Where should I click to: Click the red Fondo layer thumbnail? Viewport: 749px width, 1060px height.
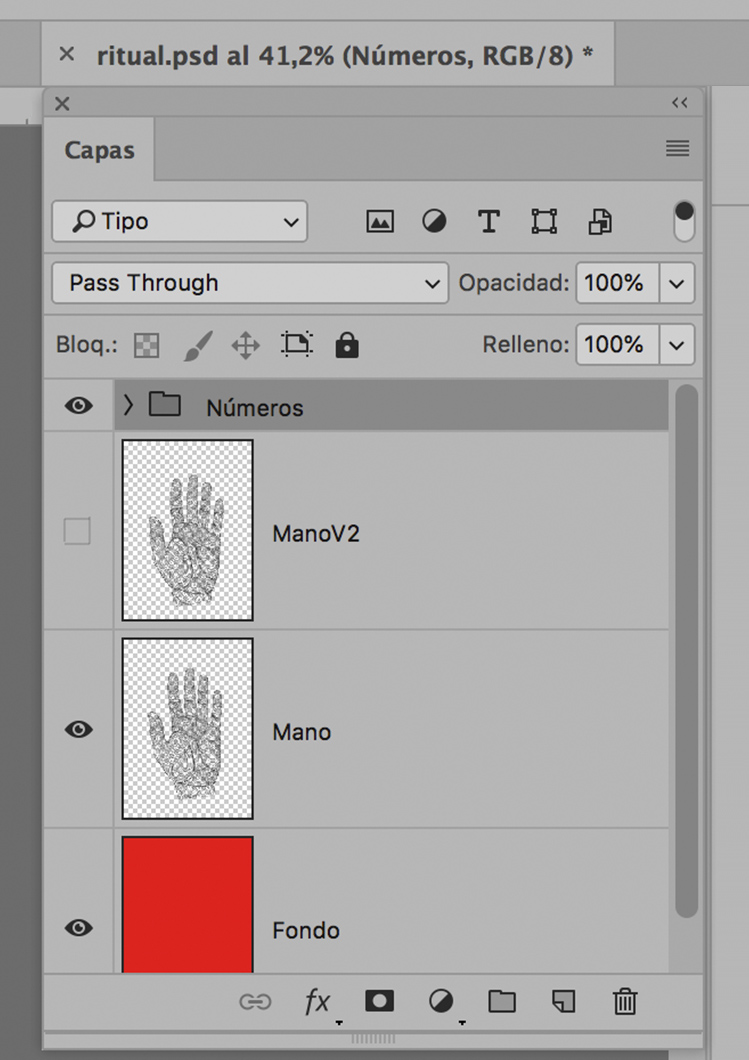point(187,904)
